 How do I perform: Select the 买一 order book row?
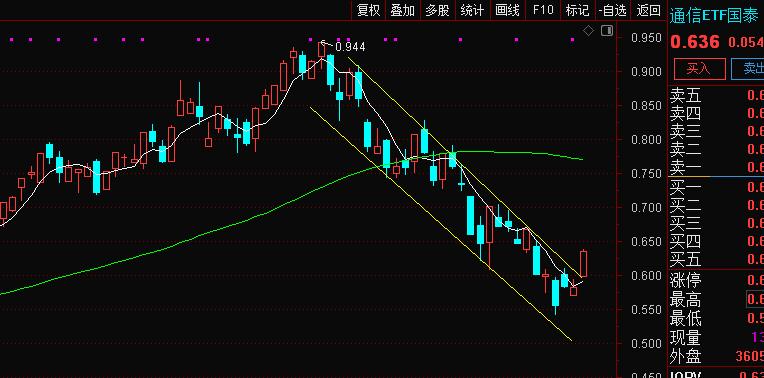coord(716,187)
